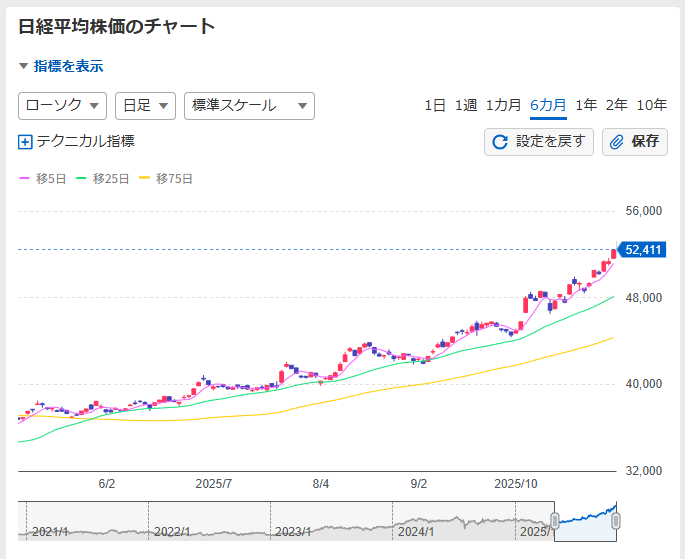Click the reload icon in 設定を戻す

(501, 142)
